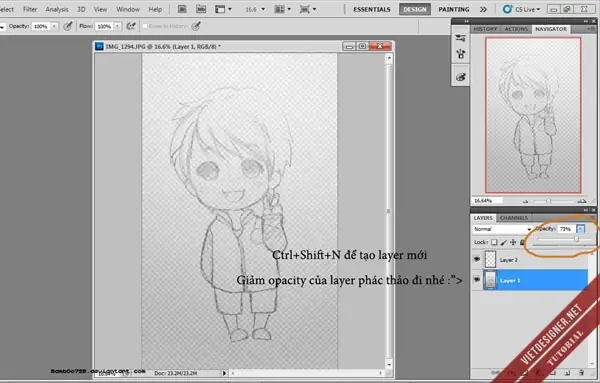
Task: Collapse the icon dock with double arrows
Action: click(466, 21)
